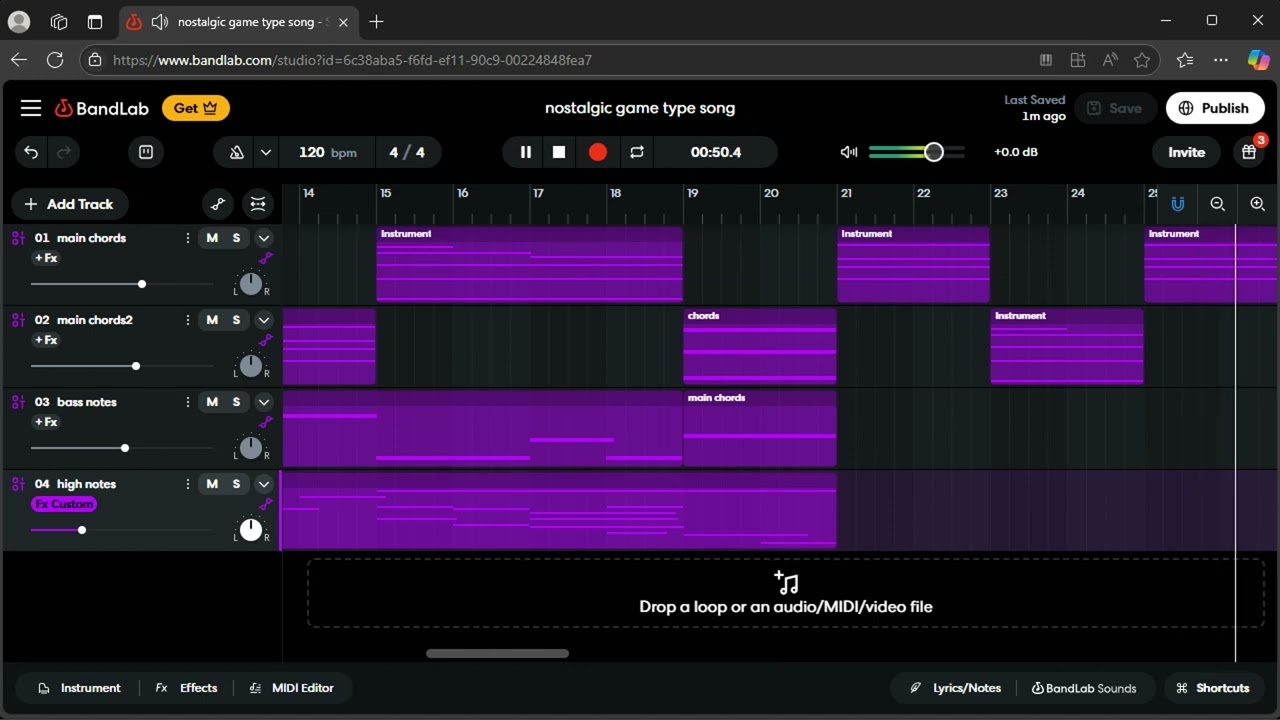Open bass notes track options menu

point(187,402)
